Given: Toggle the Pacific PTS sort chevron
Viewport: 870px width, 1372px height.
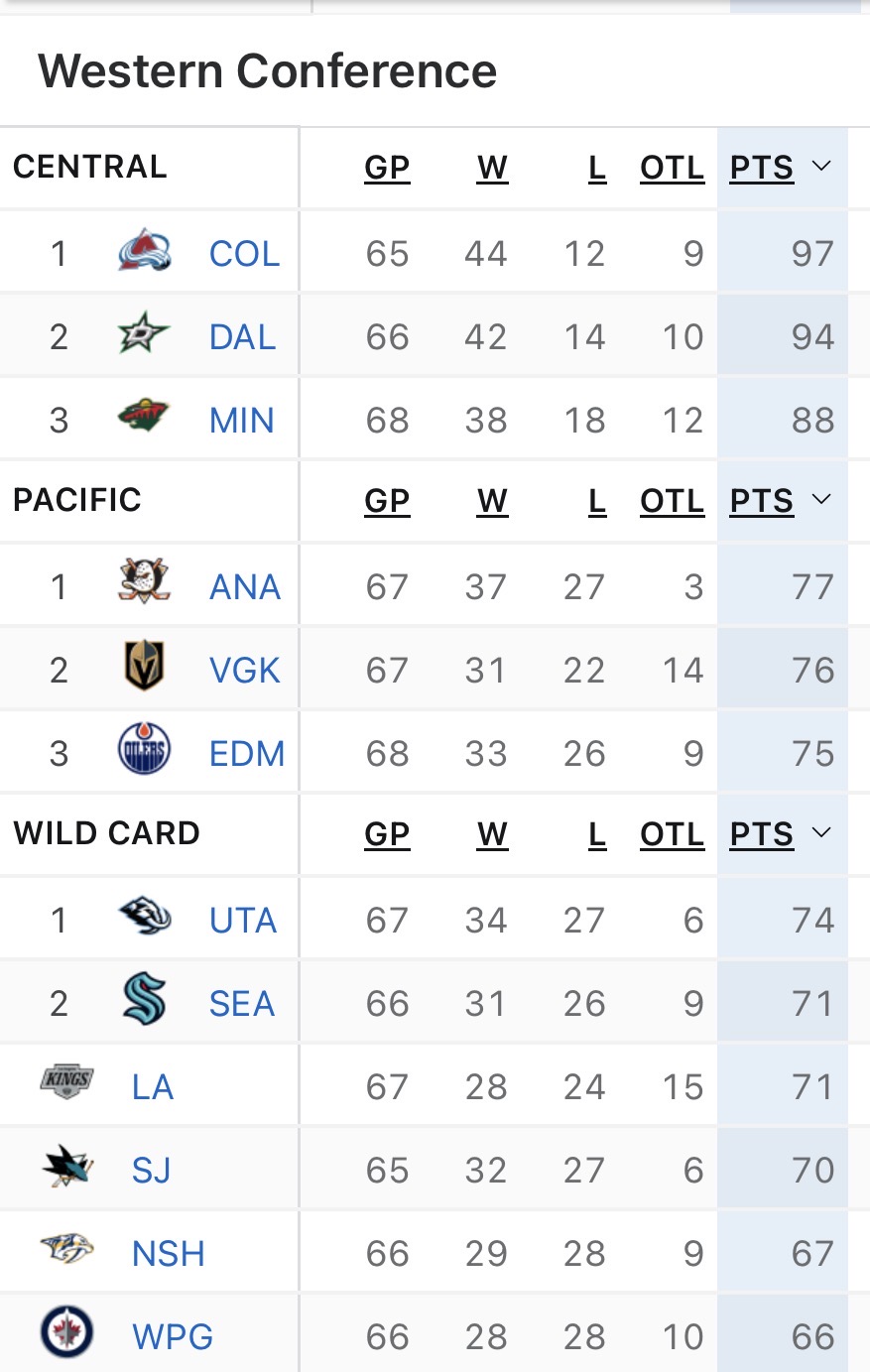Looking at the screenshot, I should [x=821, y=500].
